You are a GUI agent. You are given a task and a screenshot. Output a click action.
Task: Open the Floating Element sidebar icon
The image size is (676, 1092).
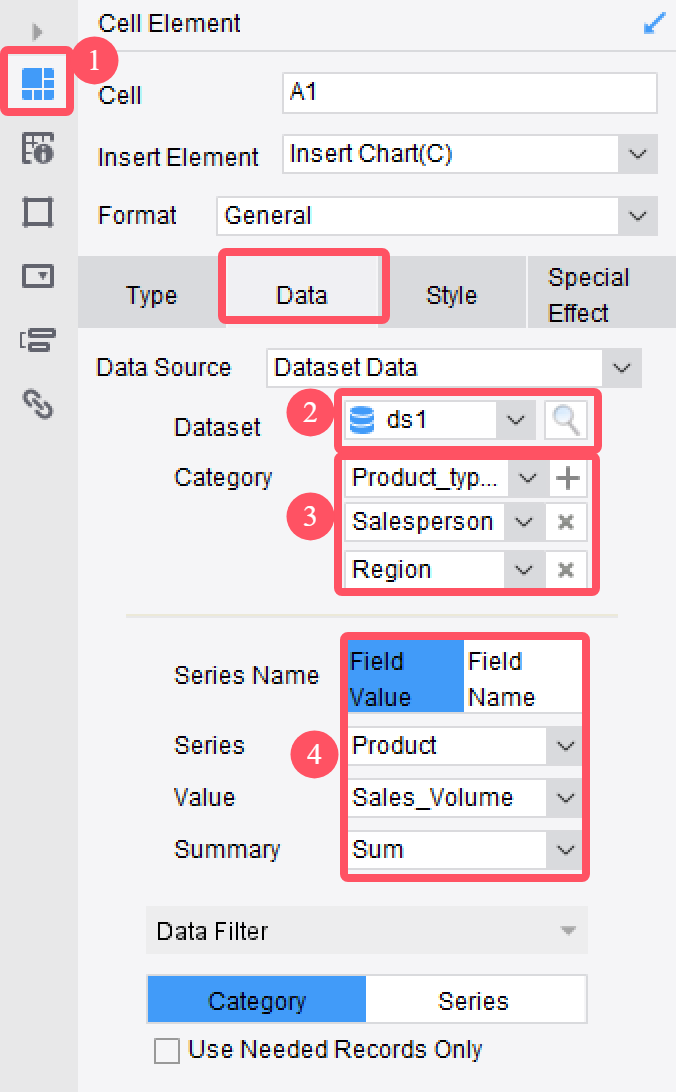(x=38, y=212)
